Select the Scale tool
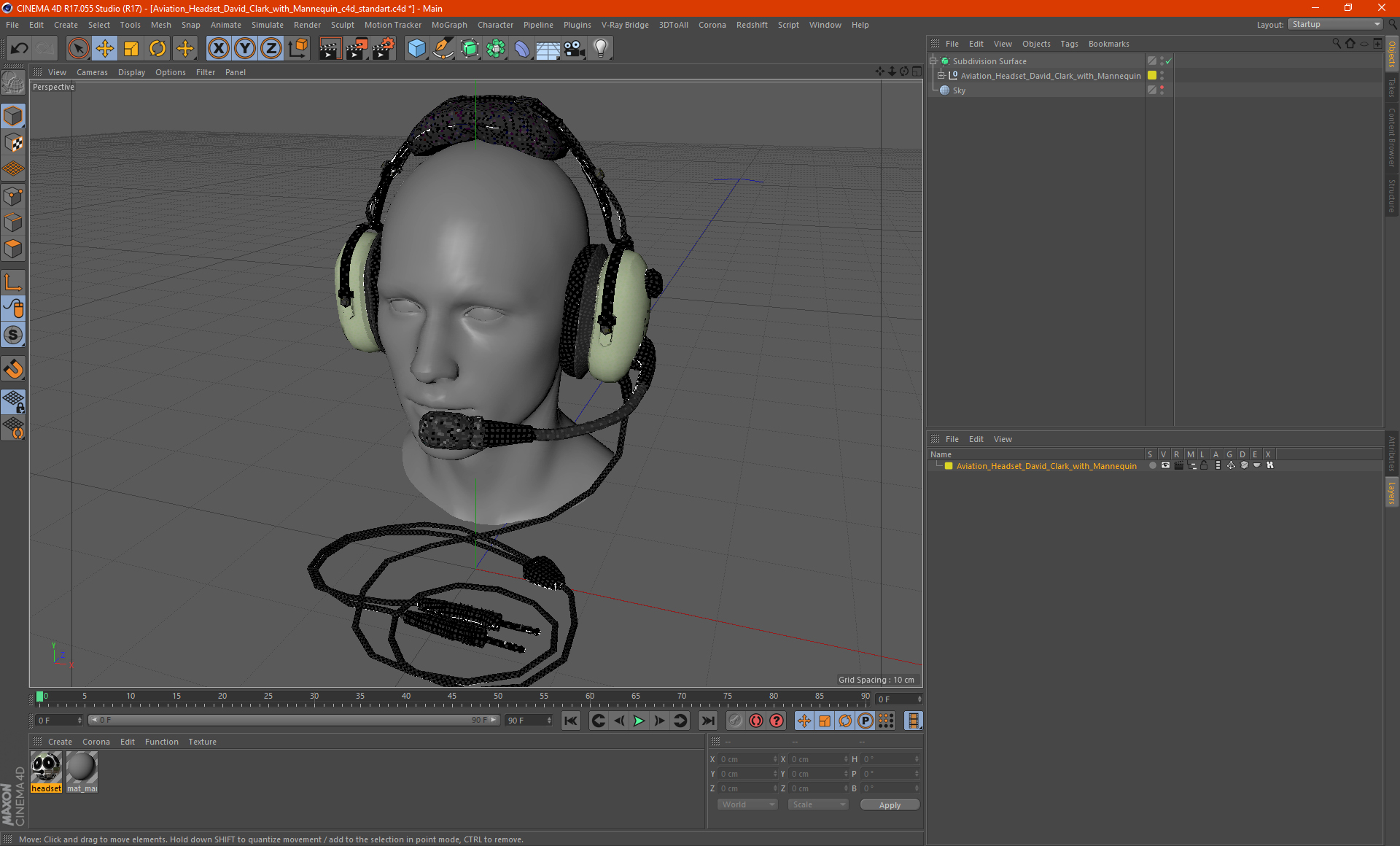1400x846 pixels. coord(131,49)
